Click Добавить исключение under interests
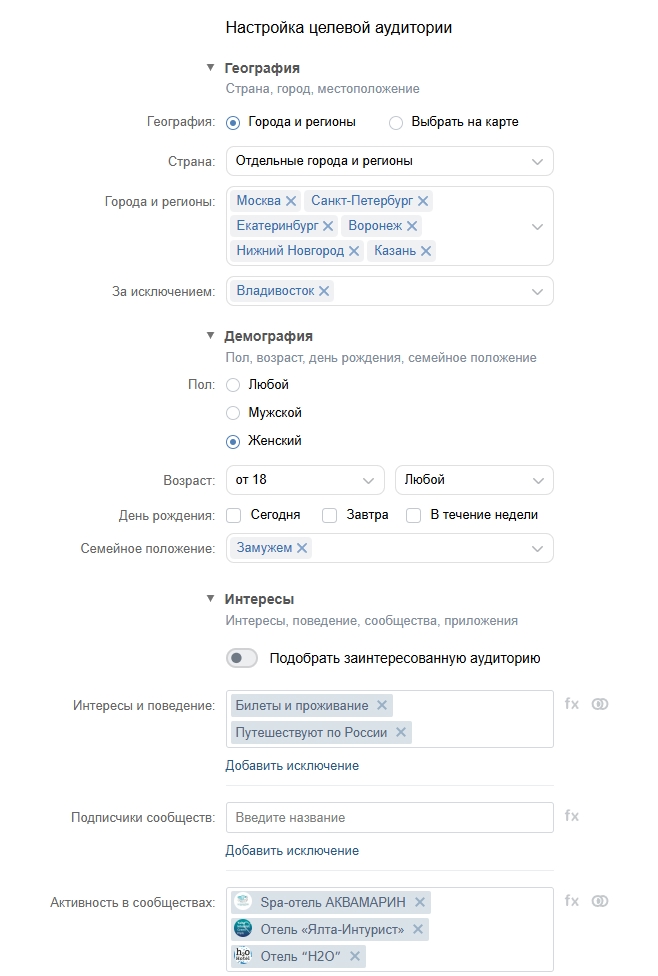The image size is (658, 976). [292, 766]
